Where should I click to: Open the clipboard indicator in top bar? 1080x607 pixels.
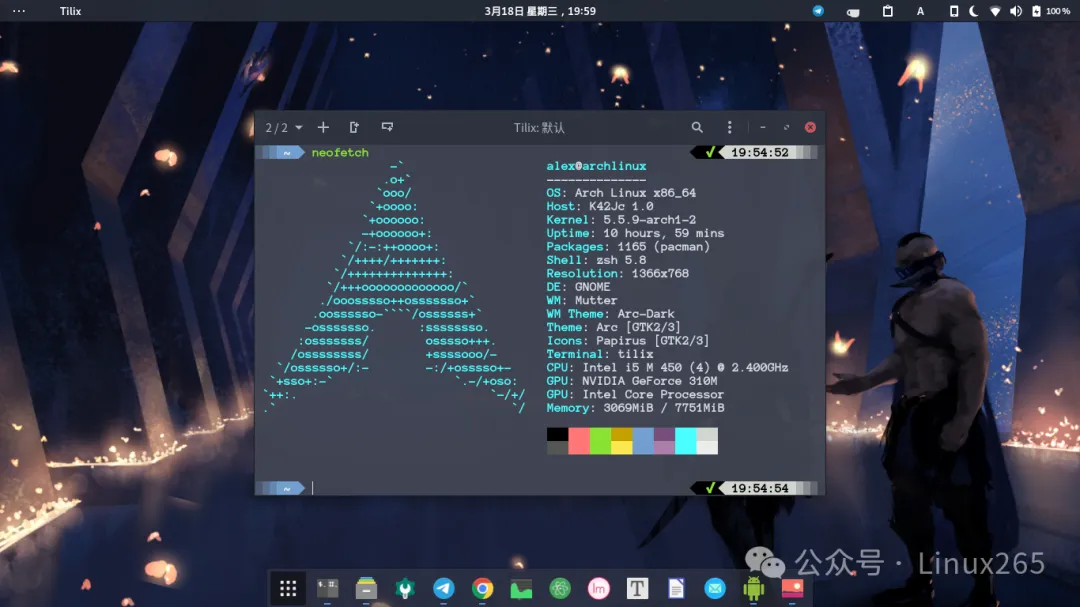888,11
